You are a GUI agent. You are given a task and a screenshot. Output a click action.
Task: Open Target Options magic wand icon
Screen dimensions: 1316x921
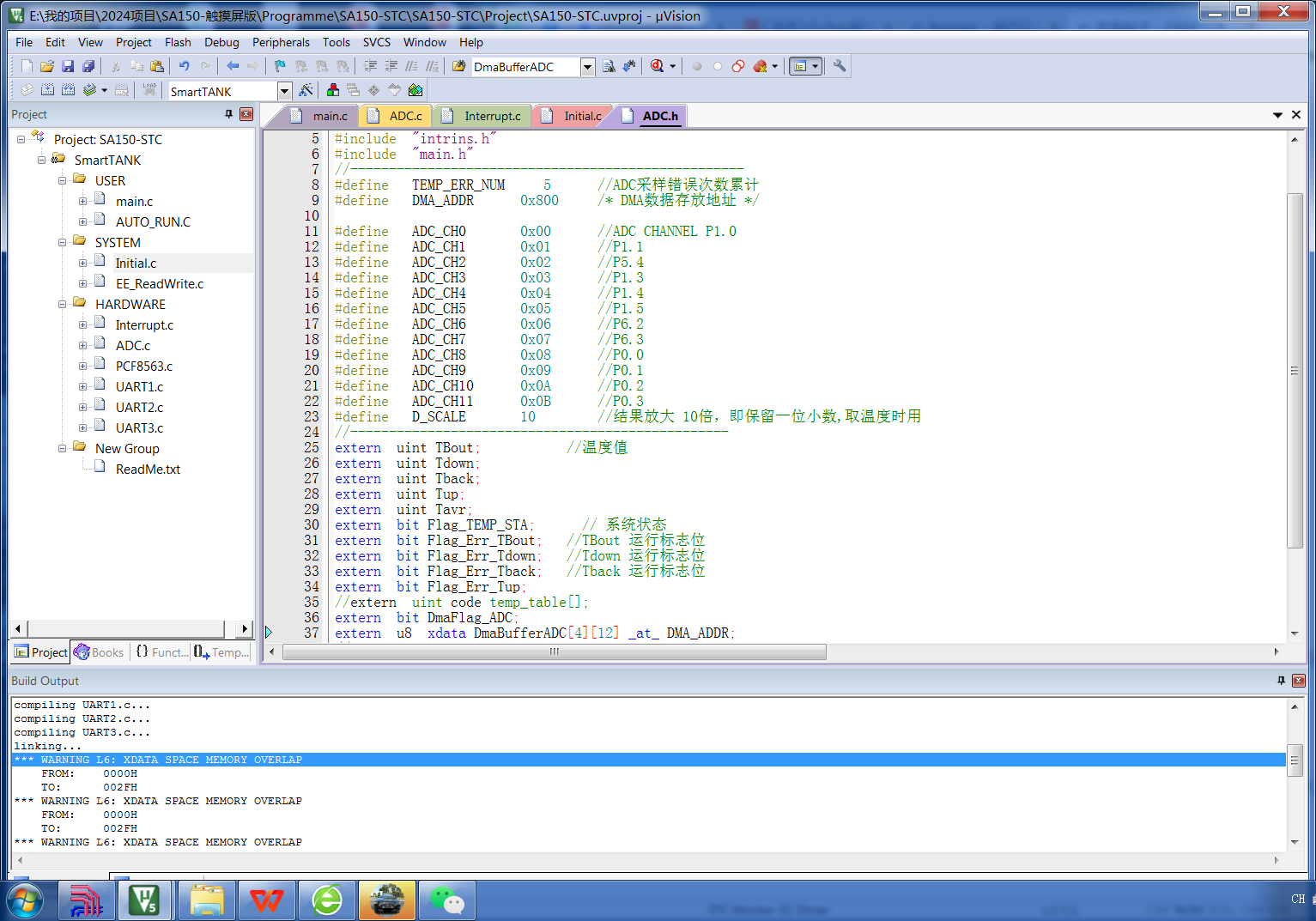[x=306, y=90]
